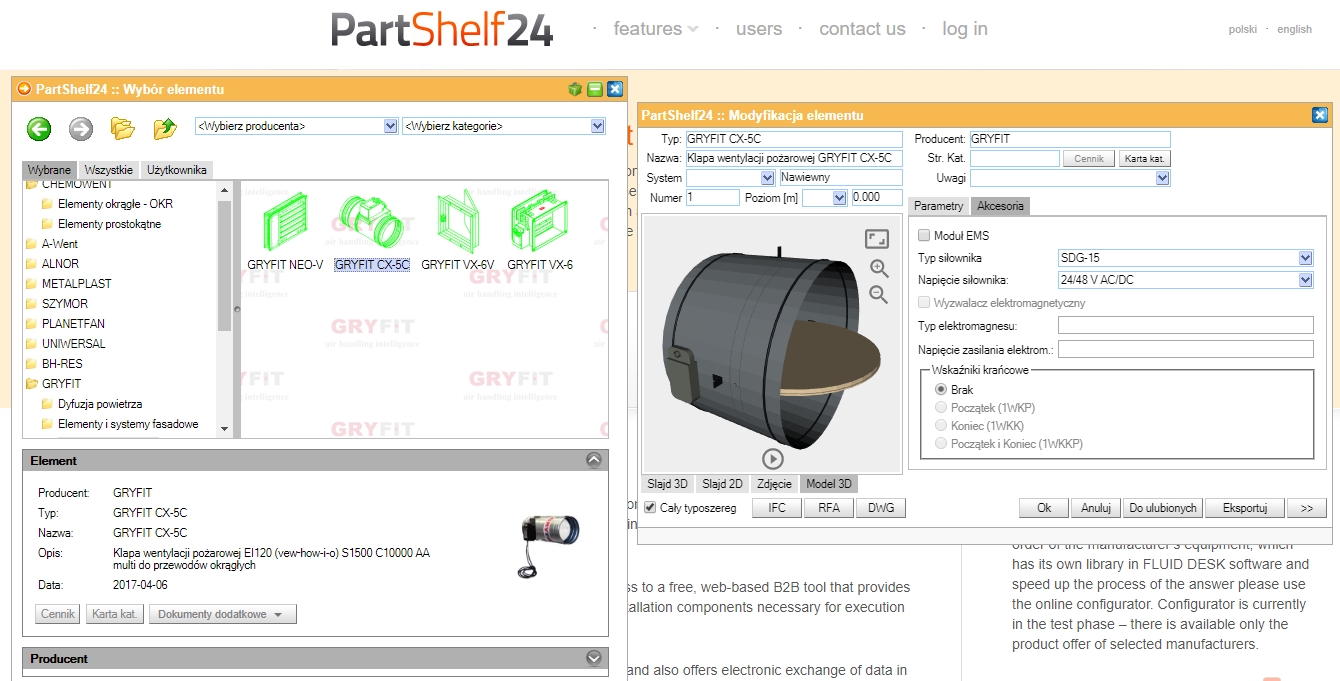Image resolution: width=1340 pixels, height=681 pixels.
Task: Zoom out of the 3D model
Action: point(879,294)
